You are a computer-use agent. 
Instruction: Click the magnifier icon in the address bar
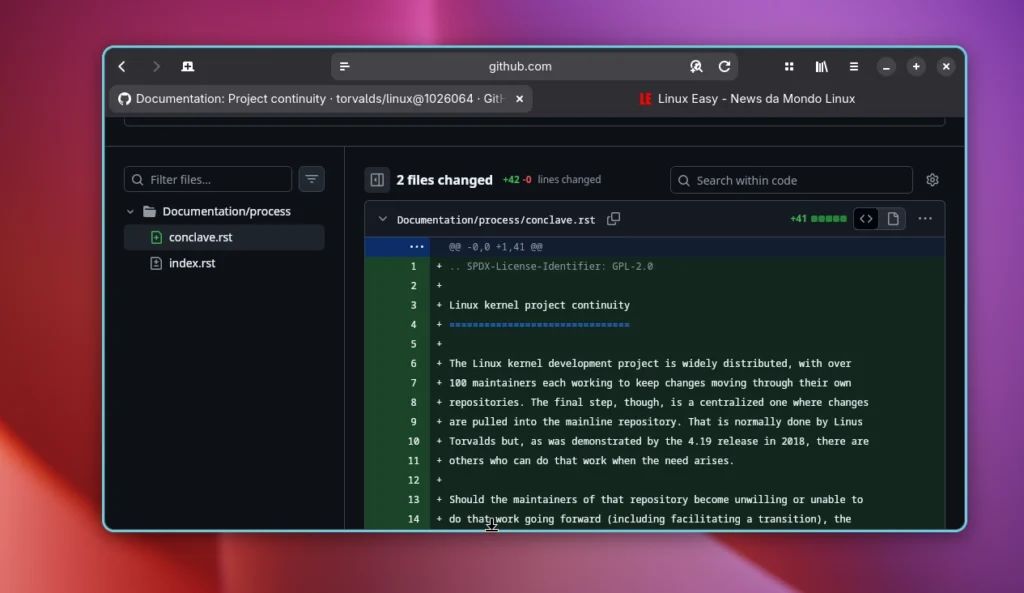696,66
